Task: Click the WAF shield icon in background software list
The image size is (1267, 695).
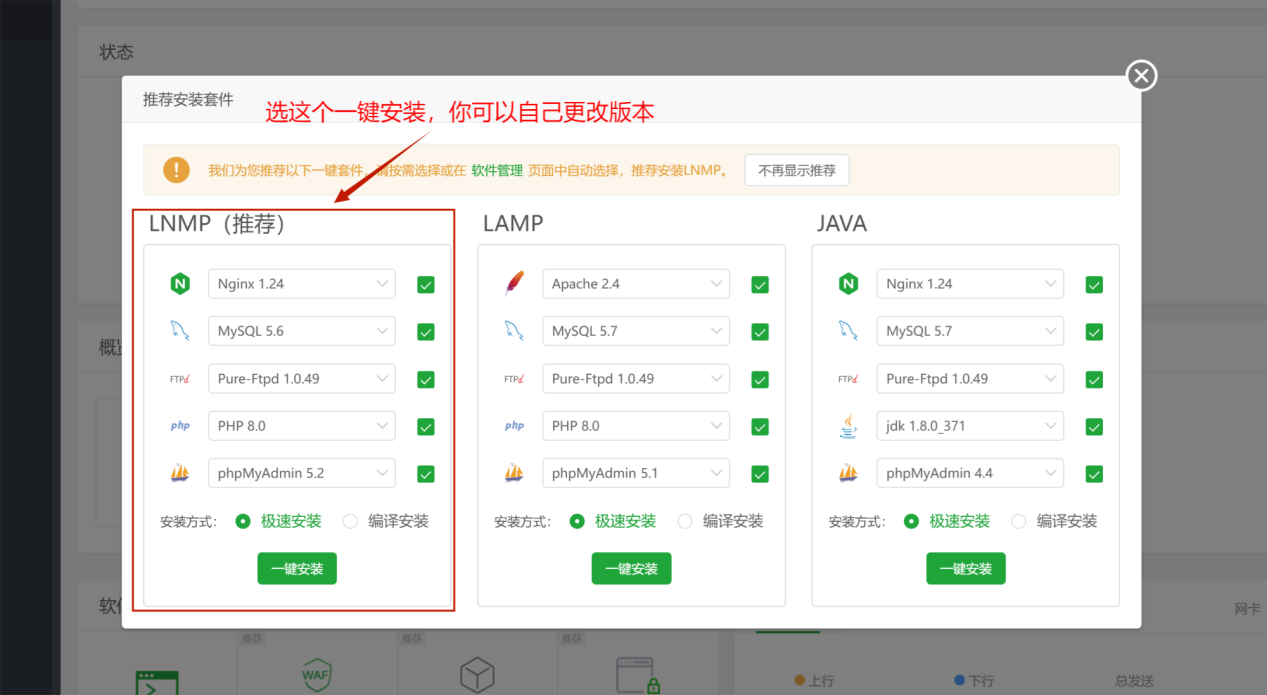Action: click(316, 676)
